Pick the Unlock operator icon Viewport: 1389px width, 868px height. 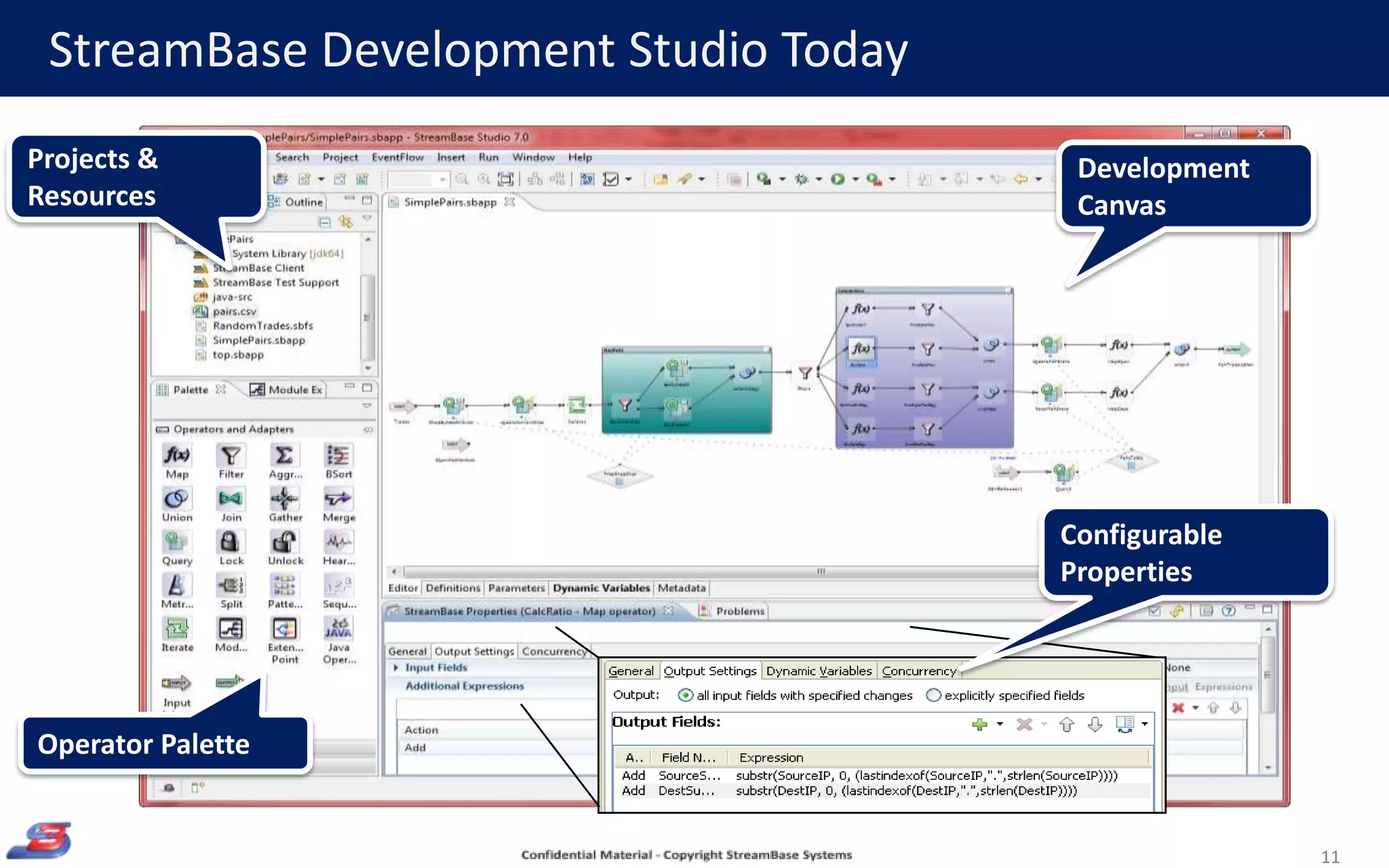point(285,542)
